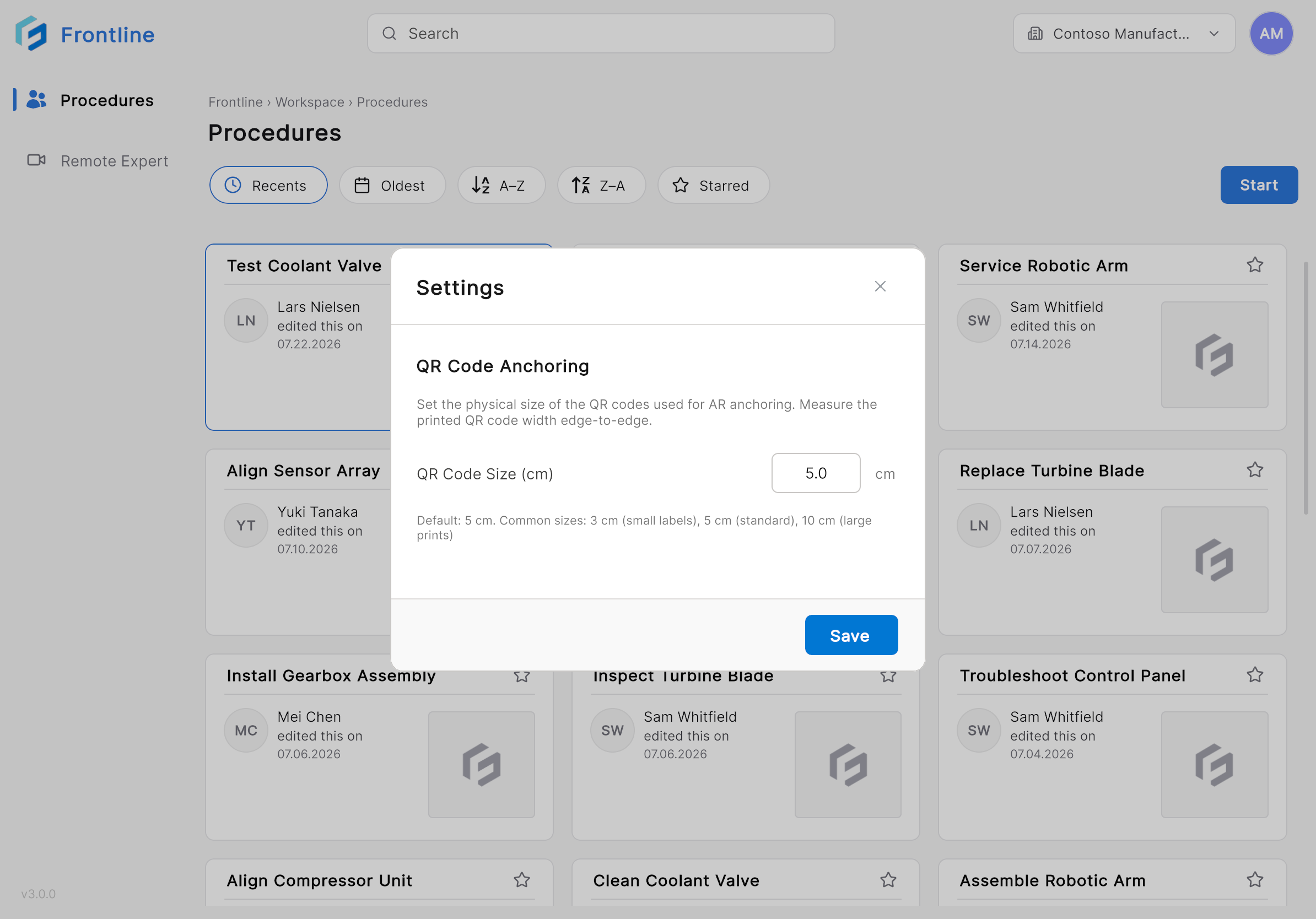Open the Replace Turbine Blade thumbnail
Image resolution: width=1316 pixels, height=919 pixels.
tap(1214, 560)
